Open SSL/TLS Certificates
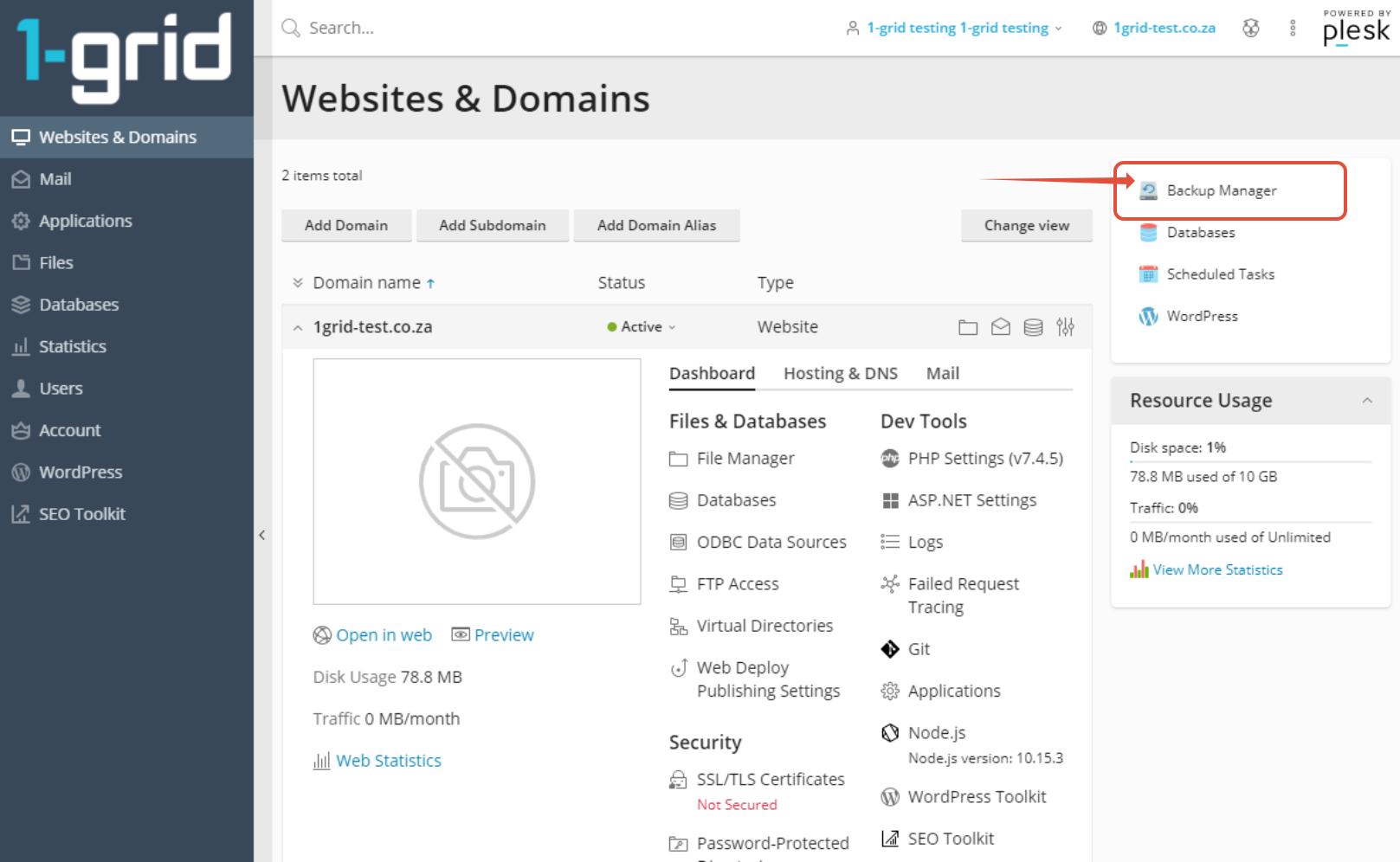 pos(757,780)
